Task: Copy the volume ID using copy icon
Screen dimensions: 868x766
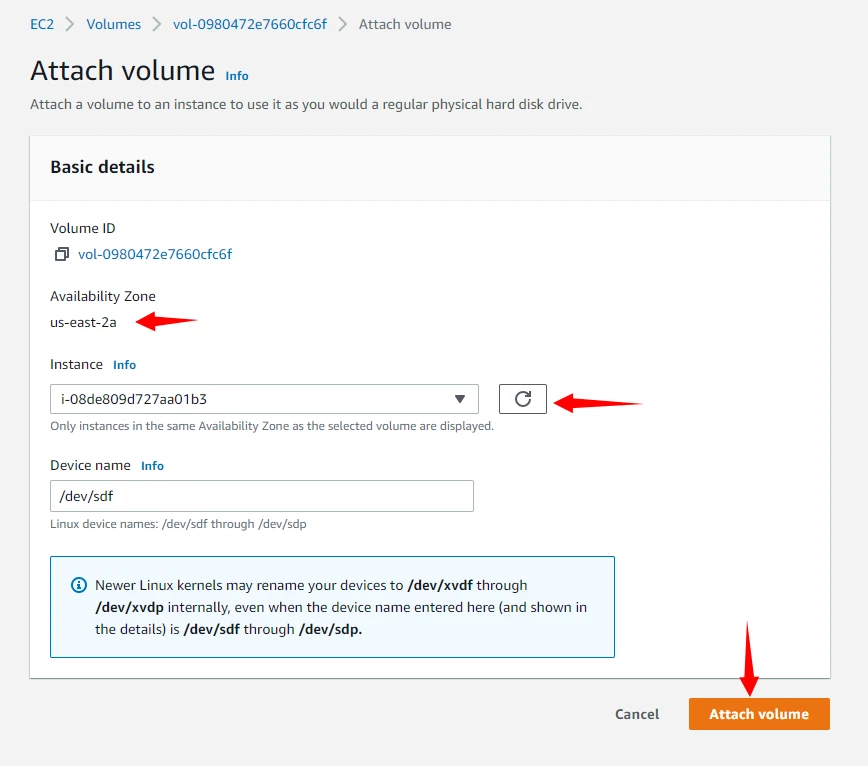Action: [62, 255]
